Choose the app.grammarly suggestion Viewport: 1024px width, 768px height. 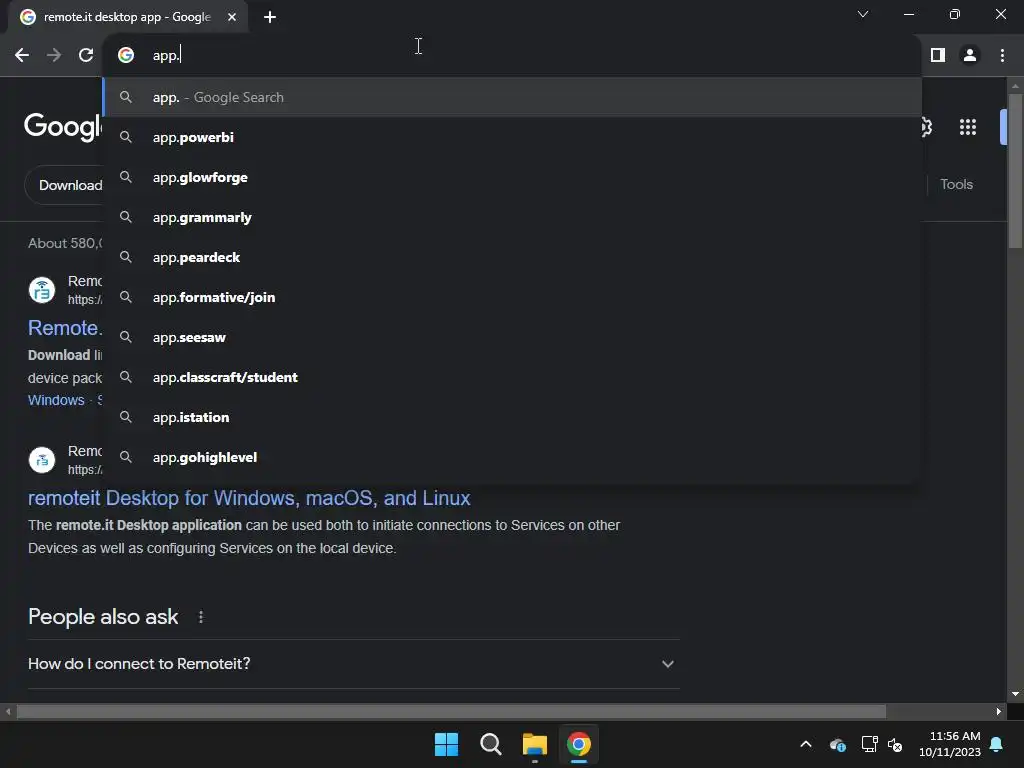(512, 217)
